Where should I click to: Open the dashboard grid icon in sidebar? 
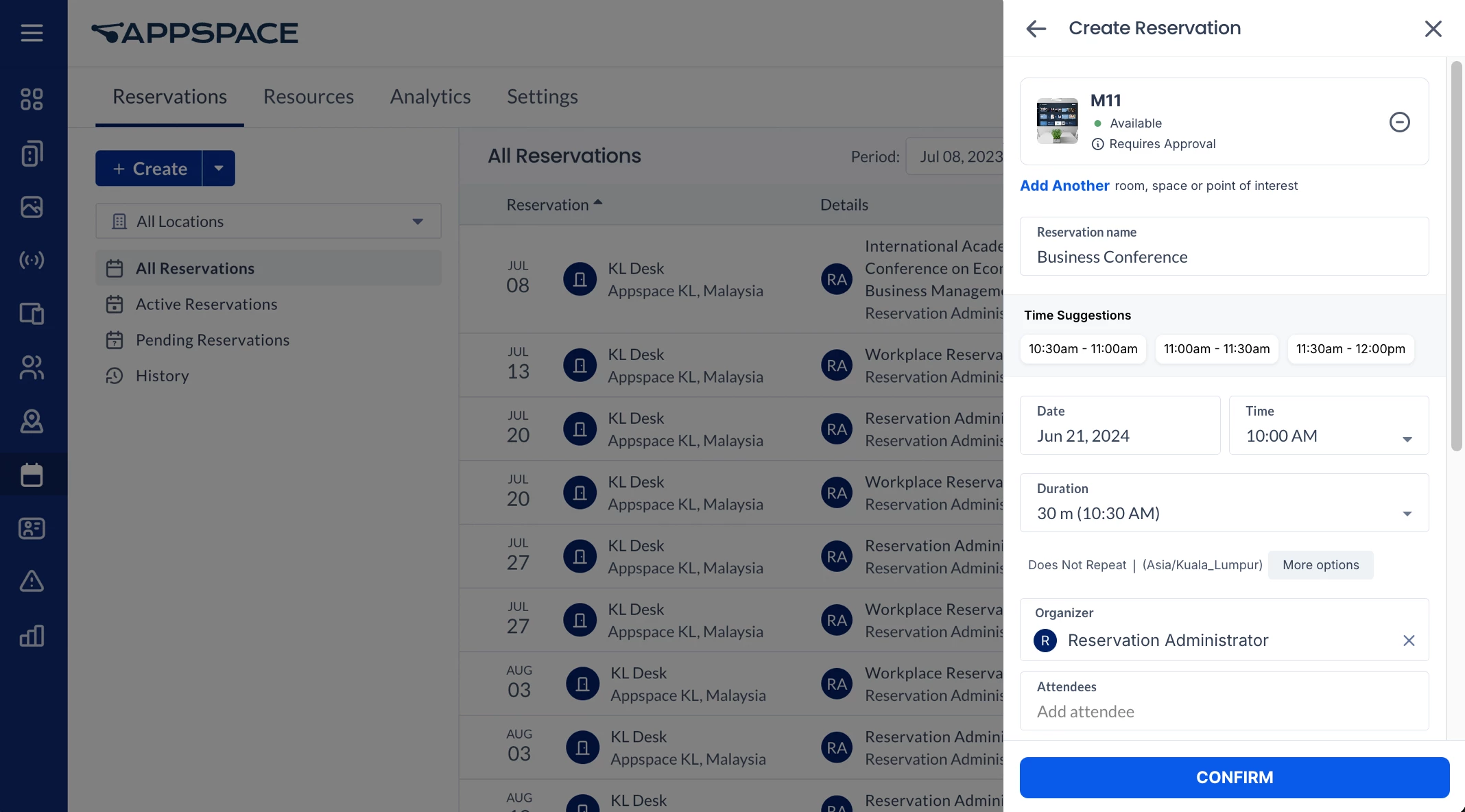click(32, 99)
